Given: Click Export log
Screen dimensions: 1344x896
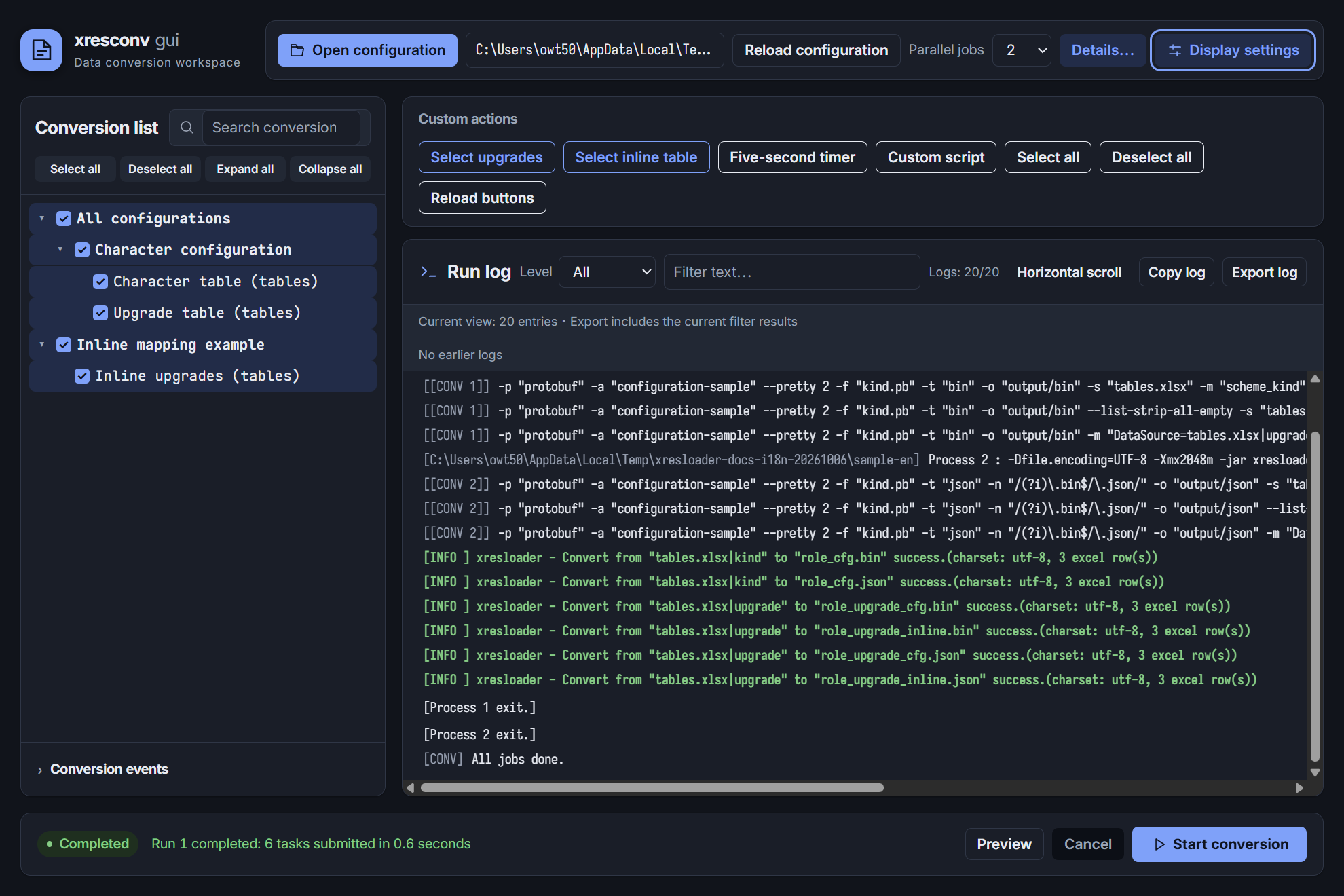Looking at the screenshot, I should point(1264,272).
